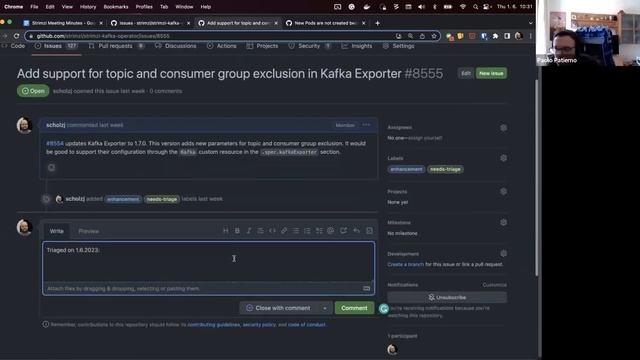Open the macOS volume control
This screenshot has width=640, height=360.
[x=422, y=7]
